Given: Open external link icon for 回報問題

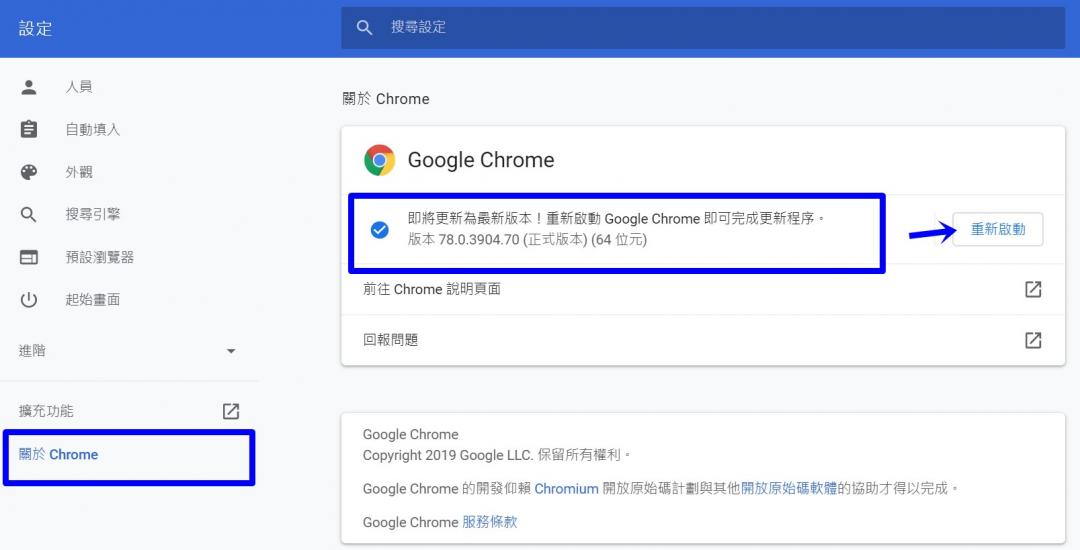Looking at the screenshot, I should (1033, 340).
